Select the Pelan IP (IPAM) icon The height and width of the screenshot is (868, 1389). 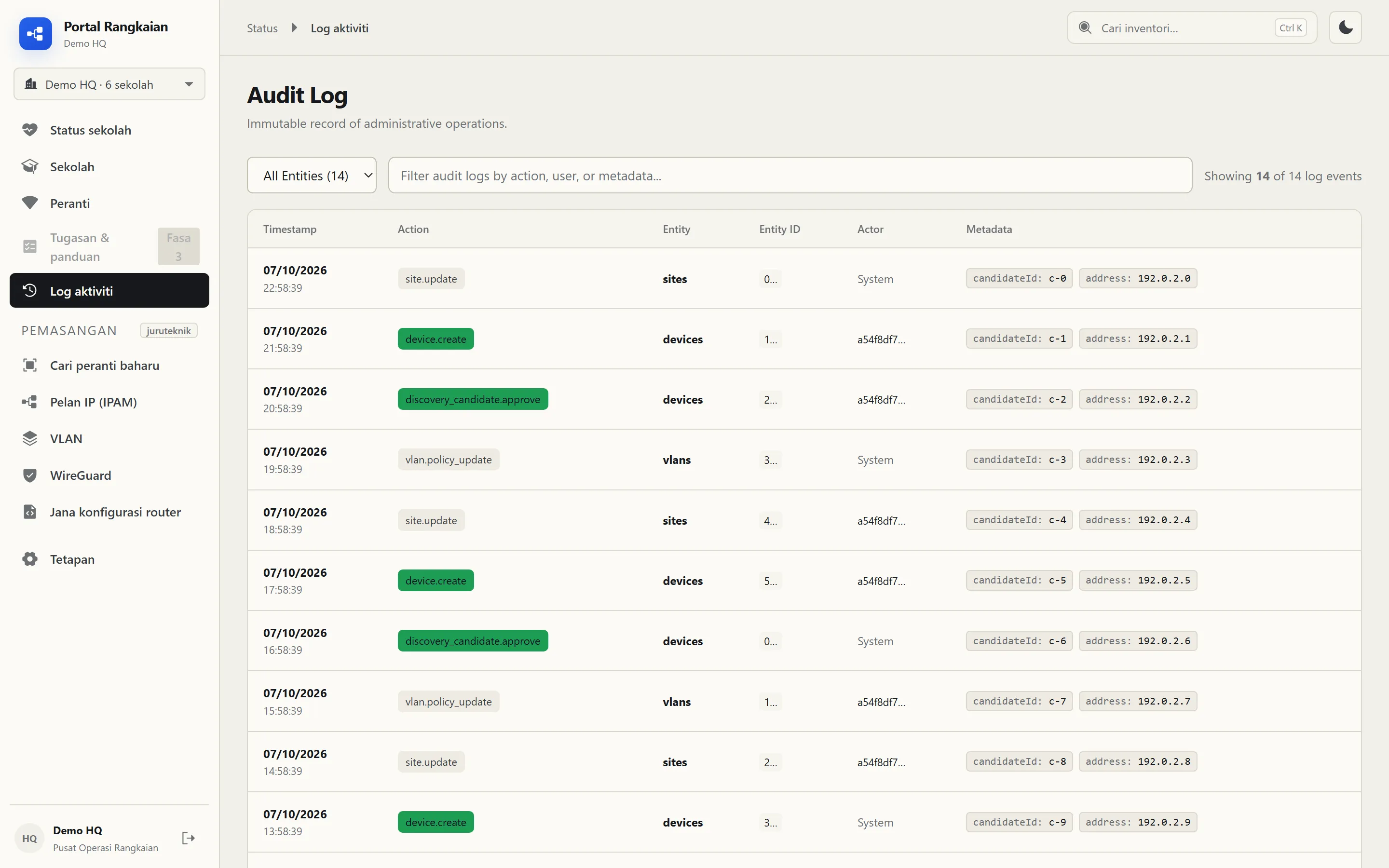(30, 402)
